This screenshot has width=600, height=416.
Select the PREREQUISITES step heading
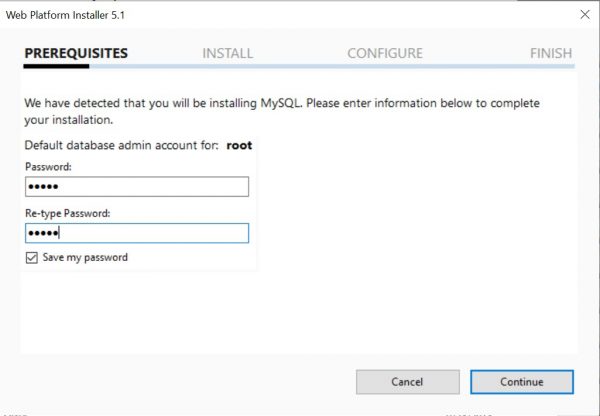(76, 53)
